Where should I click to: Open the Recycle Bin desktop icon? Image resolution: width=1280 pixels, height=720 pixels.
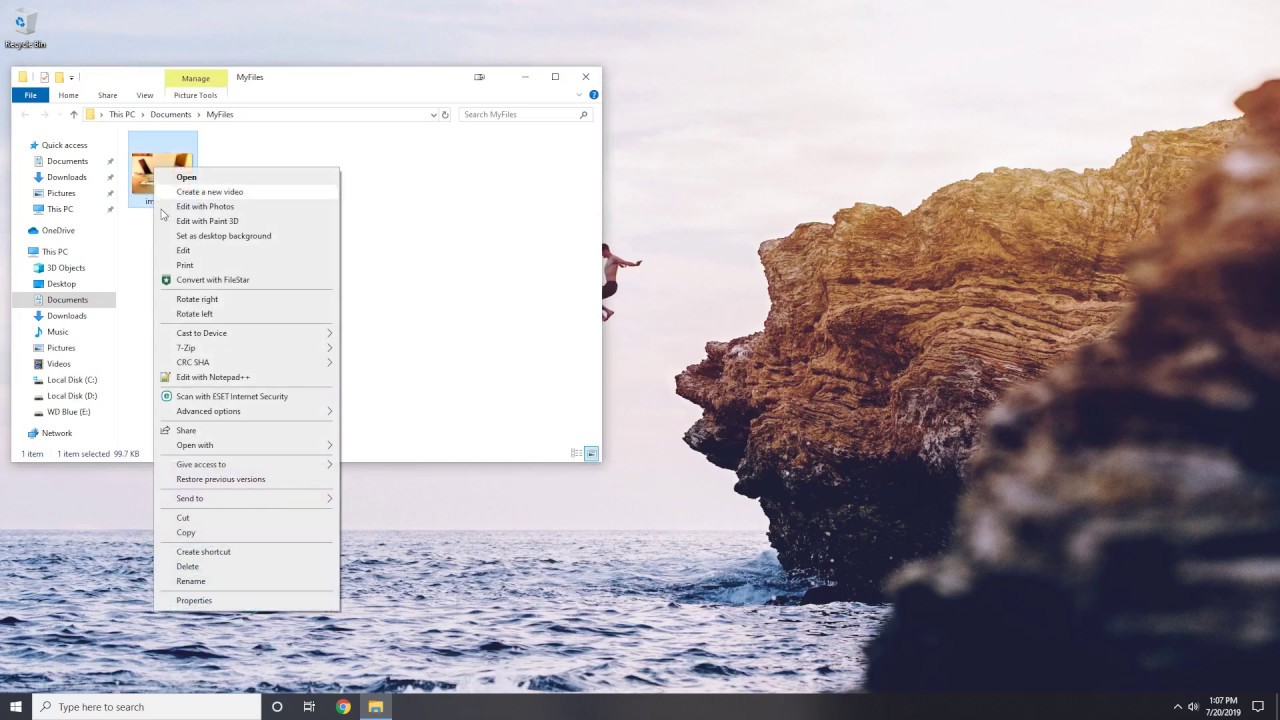(25, 29)
